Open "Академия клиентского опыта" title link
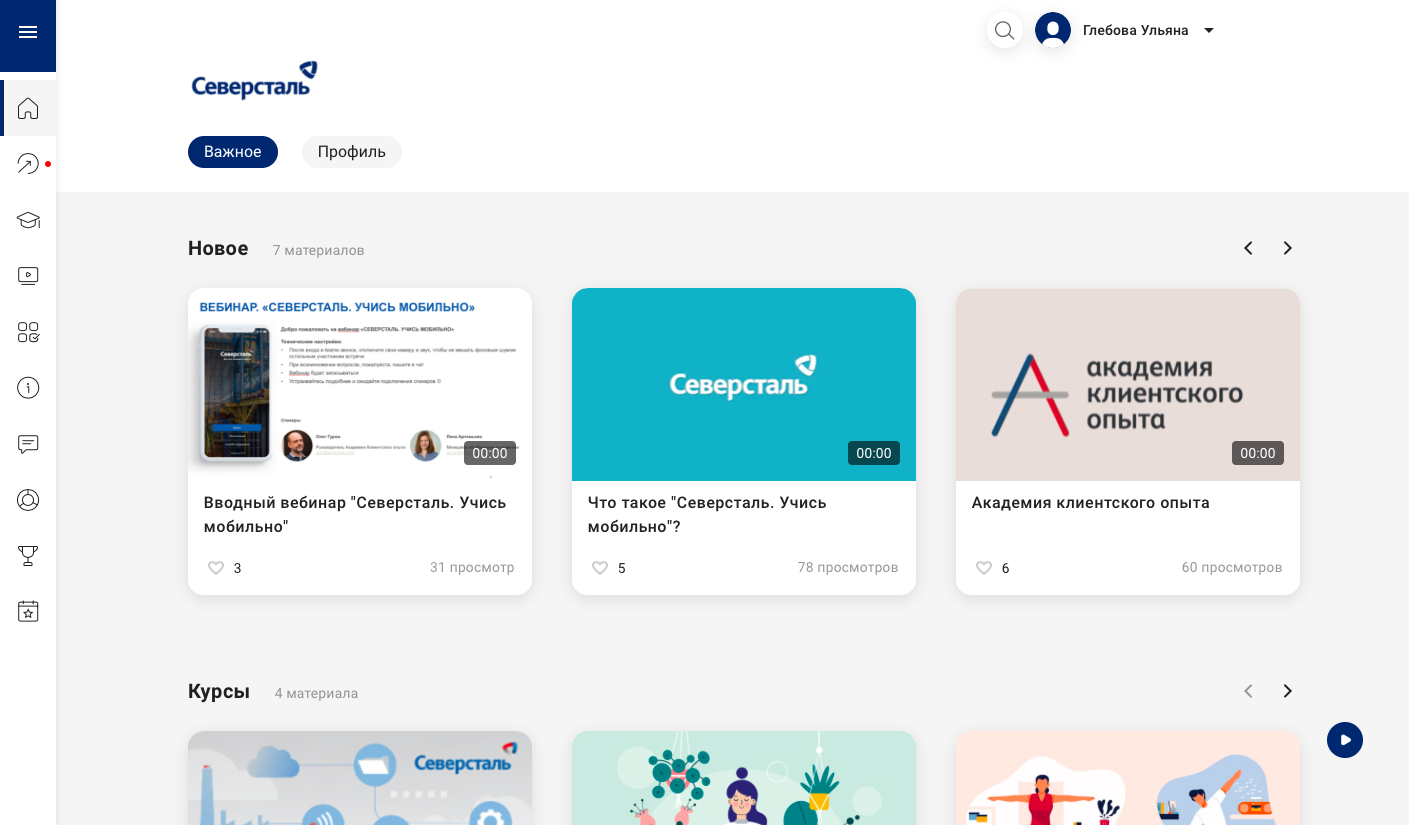1409x825 pixels. [1091, 503]
